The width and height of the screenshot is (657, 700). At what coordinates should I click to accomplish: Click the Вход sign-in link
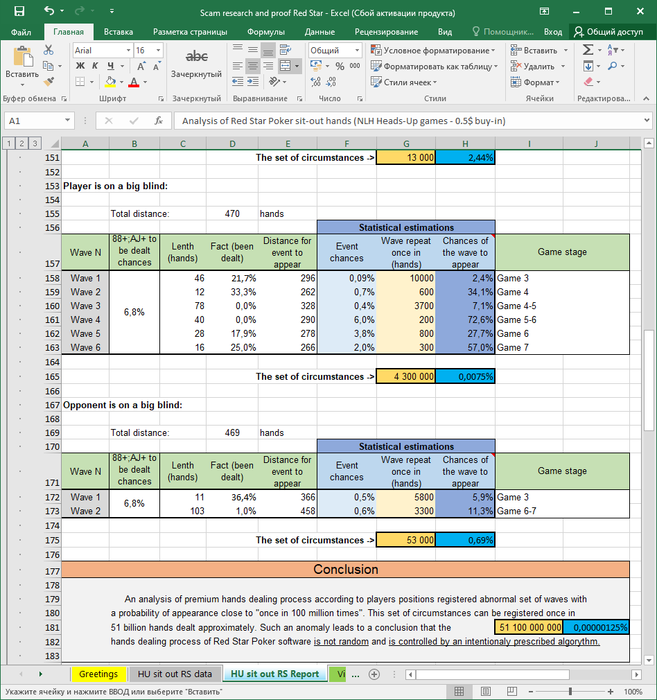coord(553,32)
